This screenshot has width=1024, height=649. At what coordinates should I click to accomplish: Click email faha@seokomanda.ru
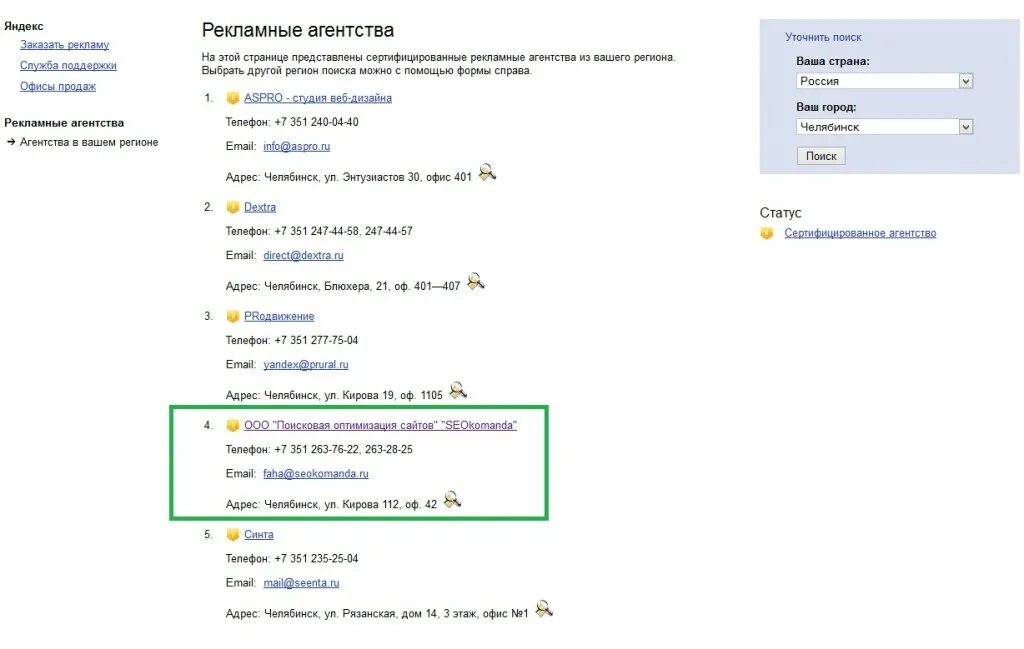point(315,473)
